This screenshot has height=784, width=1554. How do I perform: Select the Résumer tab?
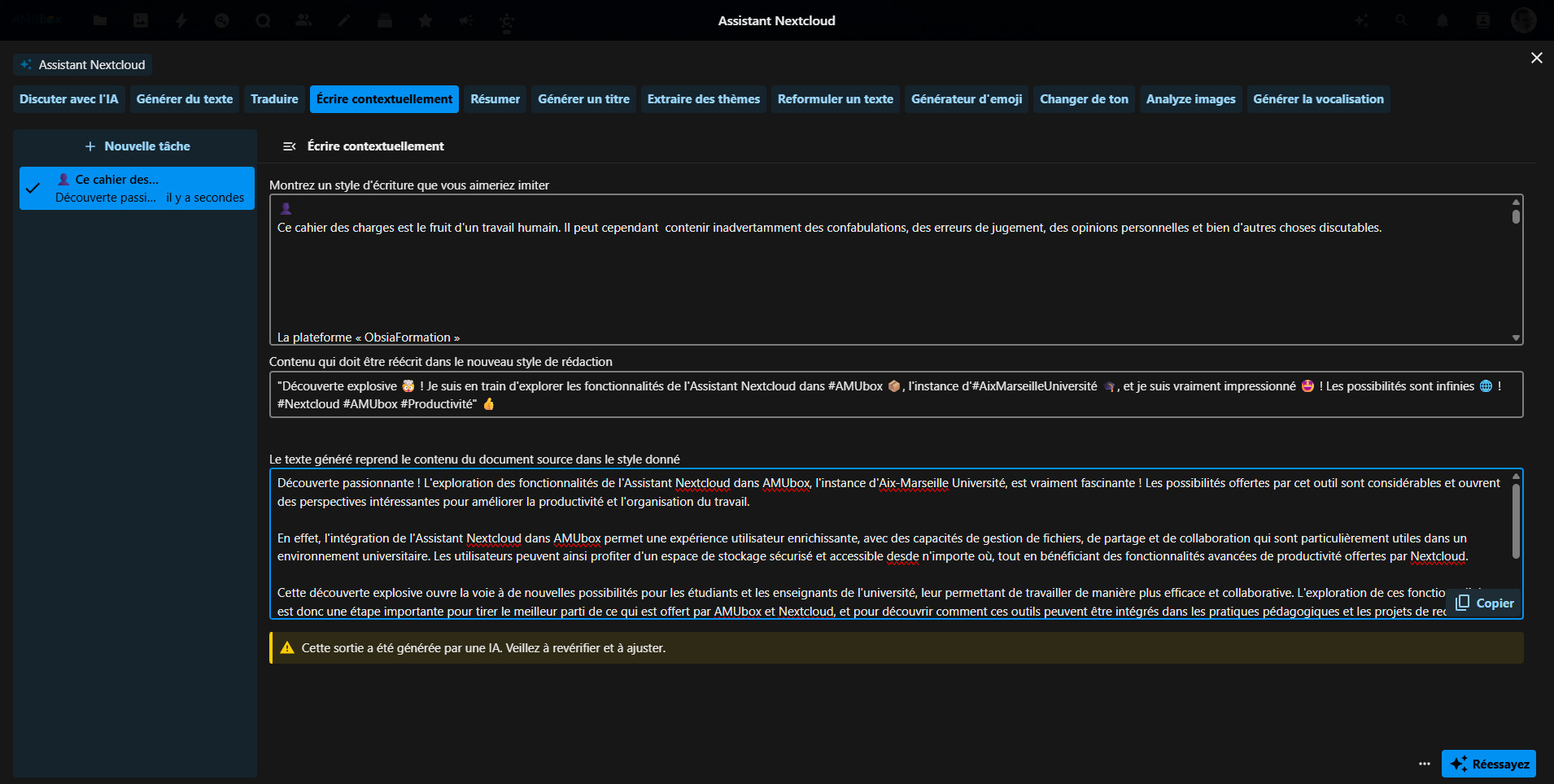495,99
